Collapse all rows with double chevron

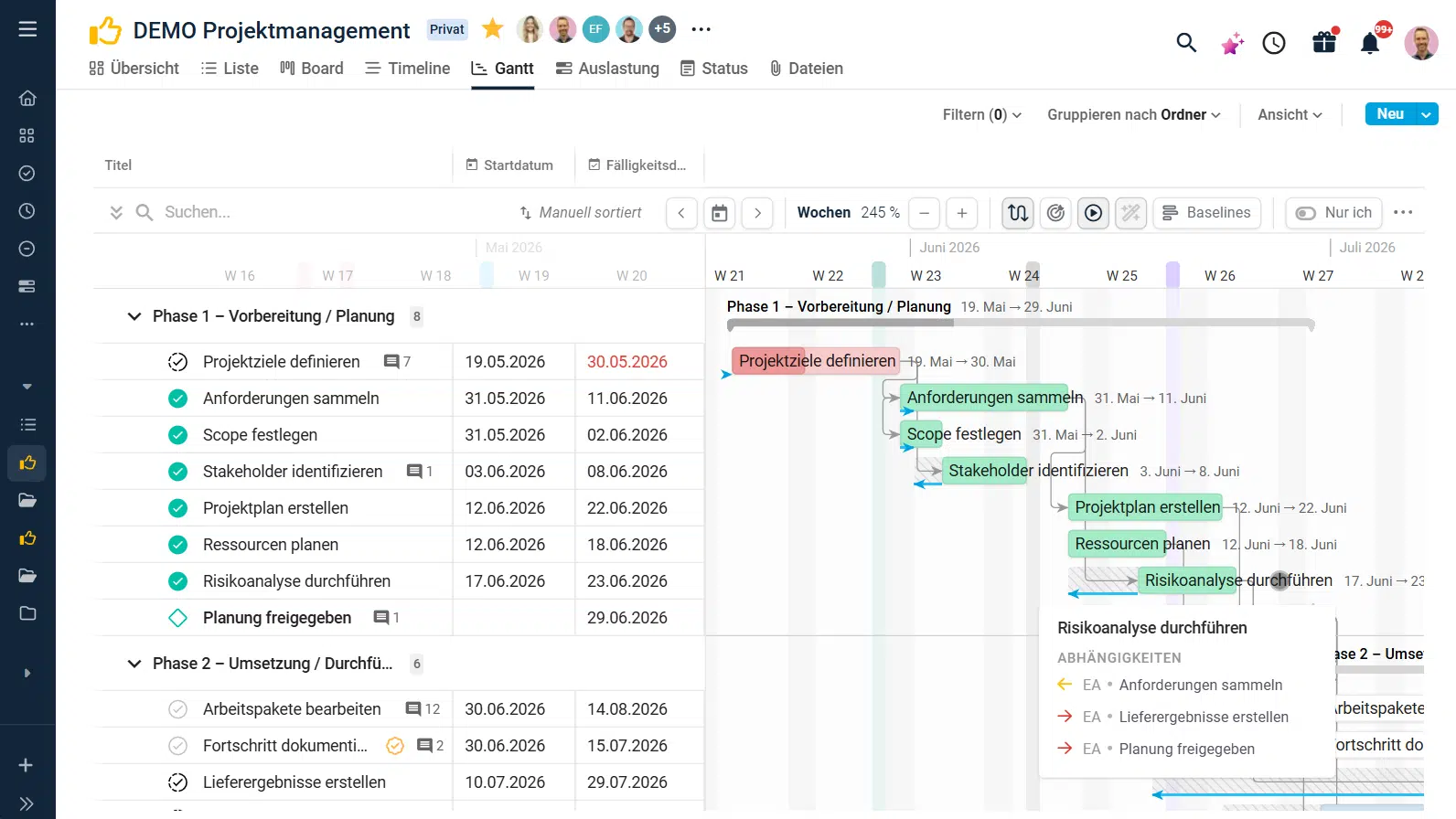point(116,213)
